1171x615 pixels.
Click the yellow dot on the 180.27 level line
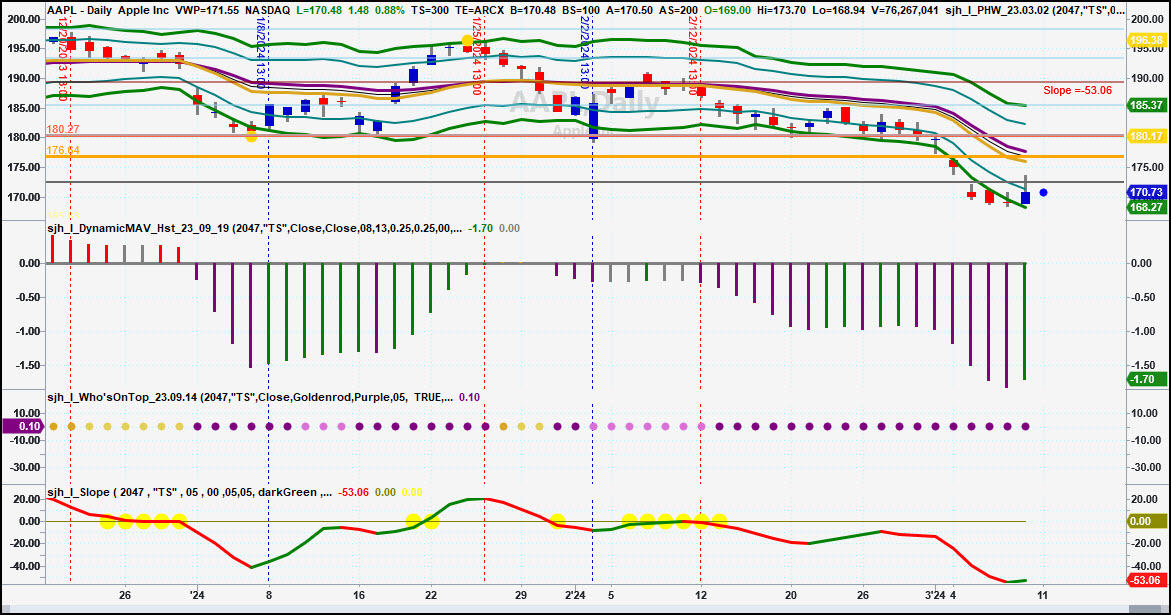pyautogui.click(x=252, y=137)
